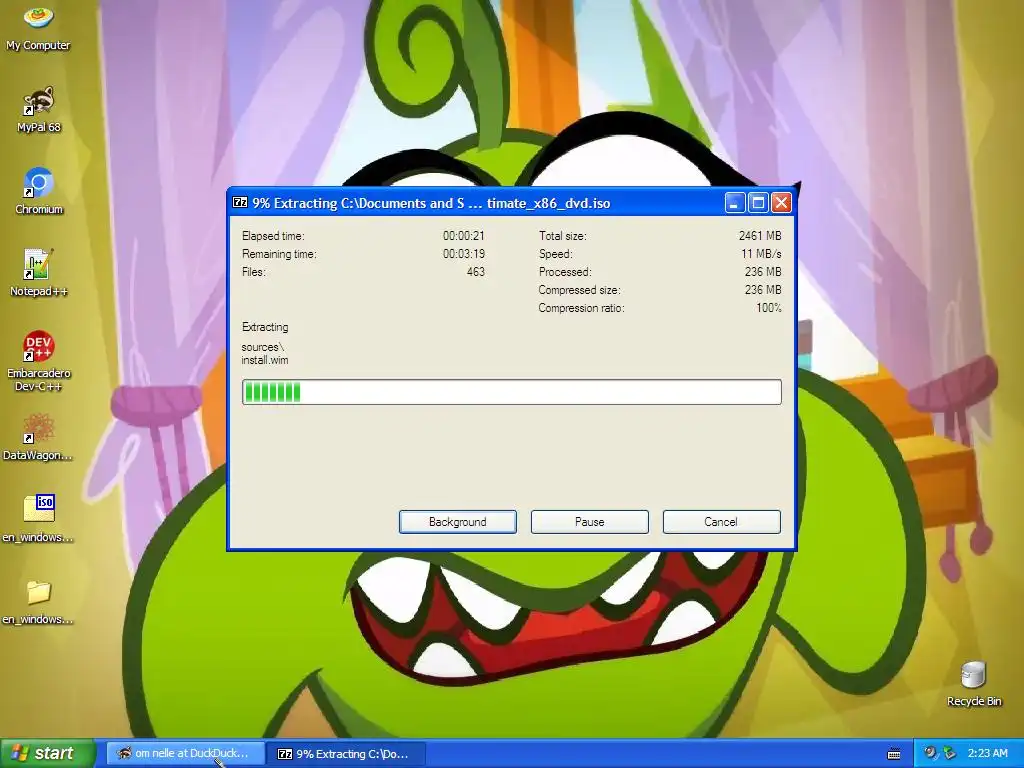Click the Speed value 11 MB/s
The width and height of the screenshot is (1024, 768).
click(761, 253)
